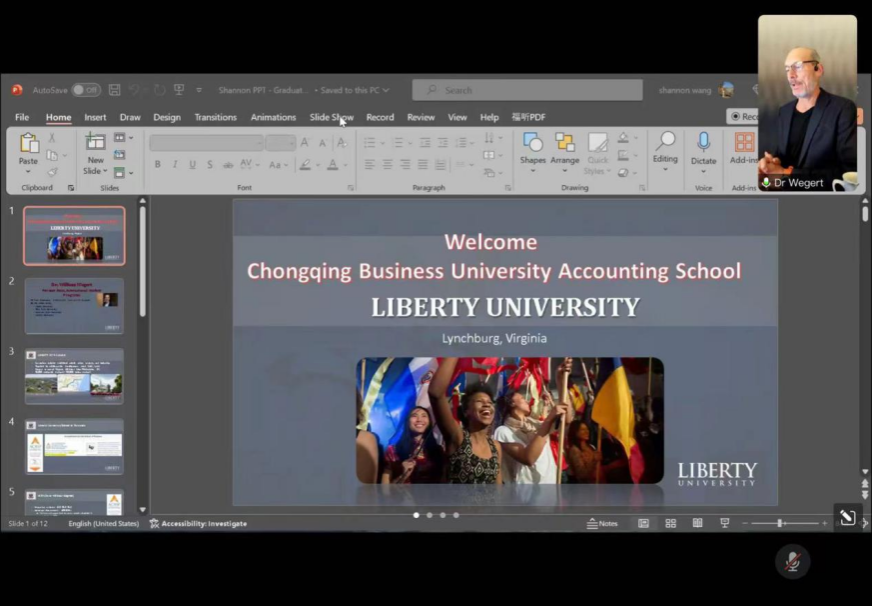Click the muted microphone button
Image resolution: width=872 pixels, height=606 pixels.
click(x=792, y=562)
